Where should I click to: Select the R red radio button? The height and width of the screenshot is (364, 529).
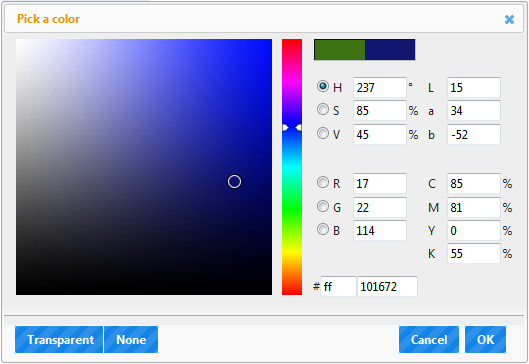click(x=323, y=182)
